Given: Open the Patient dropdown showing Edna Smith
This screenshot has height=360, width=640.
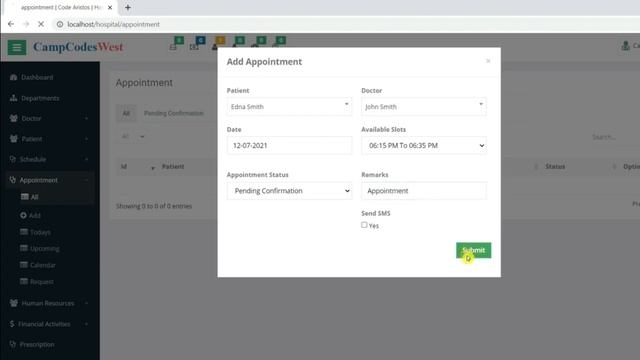Looking at the screenshot, I should coord(289,107).
